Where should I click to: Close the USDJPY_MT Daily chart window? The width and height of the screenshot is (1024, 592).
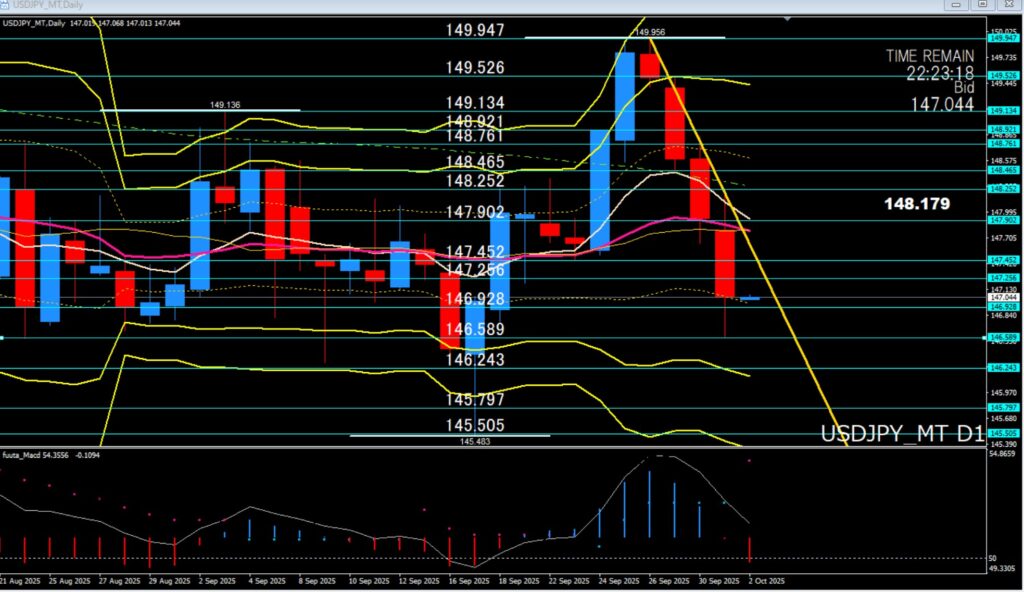tap(1008, 6)
